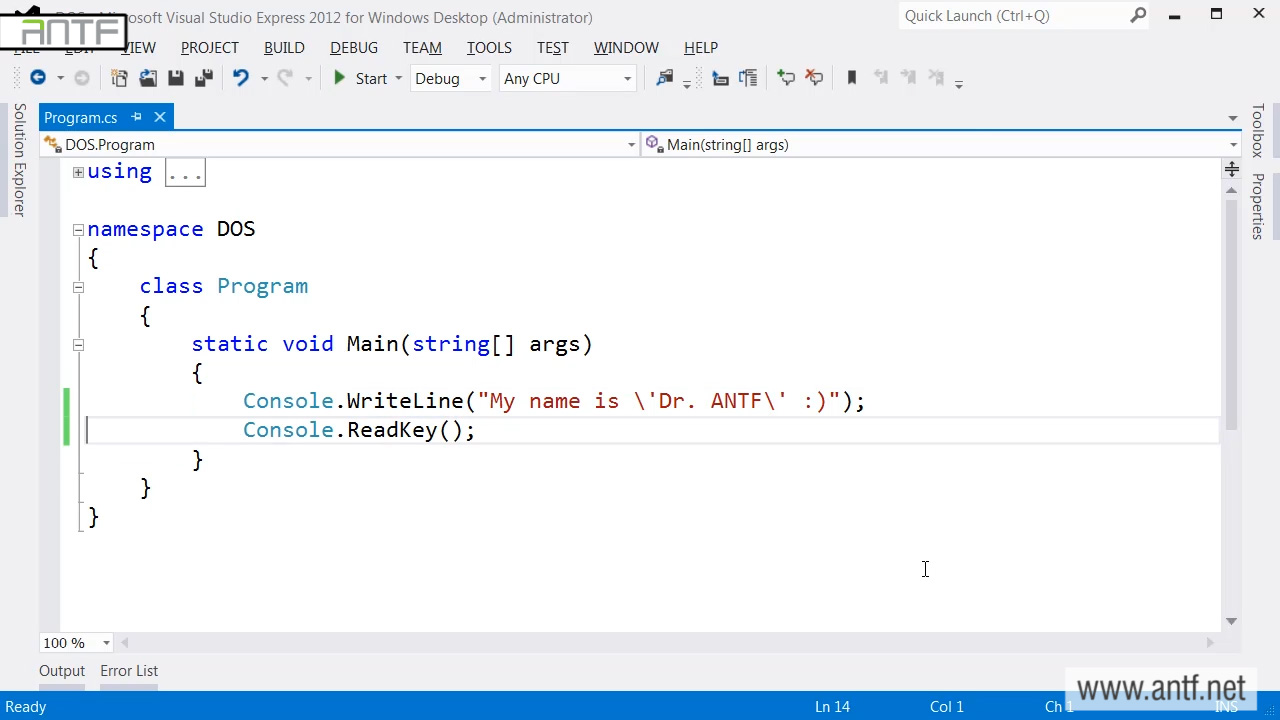Screen dimensions: 1280x720
Task: Save all files with Save All icon
Action: 204,78
